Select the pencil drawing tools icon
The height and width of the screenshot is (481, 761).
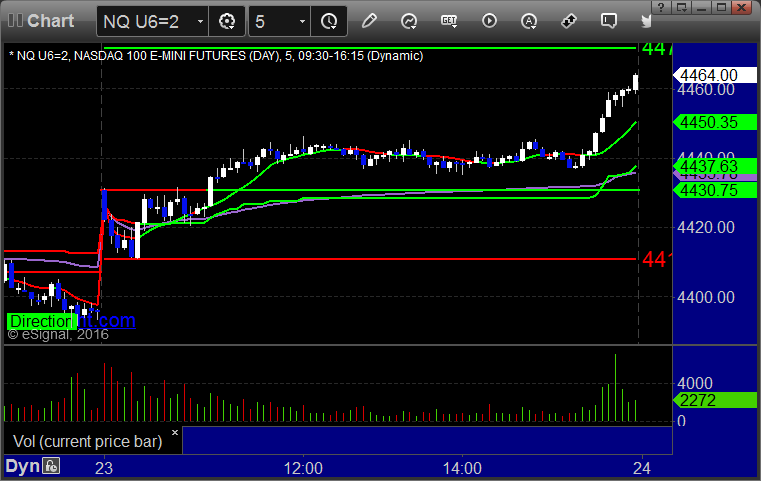click(x=369, y=21)
